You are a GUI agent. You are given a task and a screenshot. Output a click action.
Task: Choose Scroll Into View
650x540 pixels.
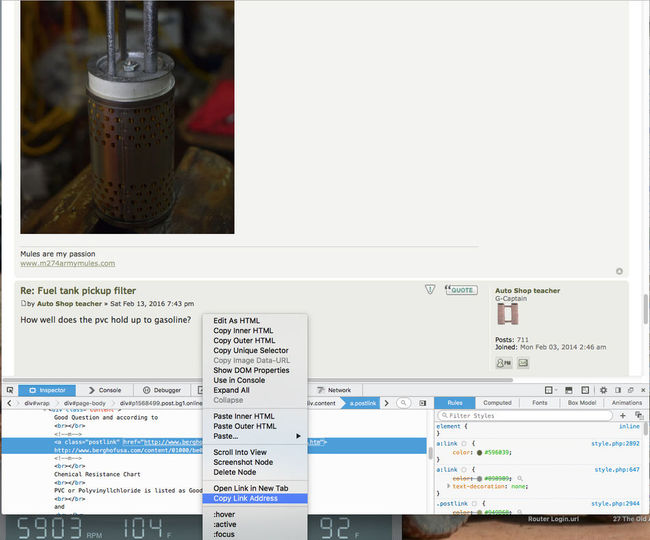(x=255, y=453)
